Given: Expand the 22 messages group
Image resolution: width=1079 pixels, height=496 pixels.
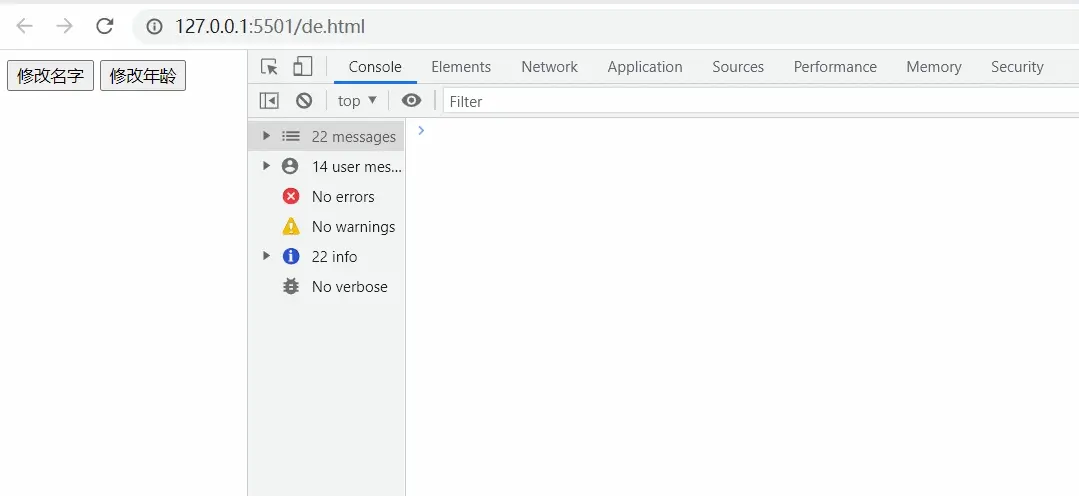Looking at the screenshot, I should coord(266,136).
